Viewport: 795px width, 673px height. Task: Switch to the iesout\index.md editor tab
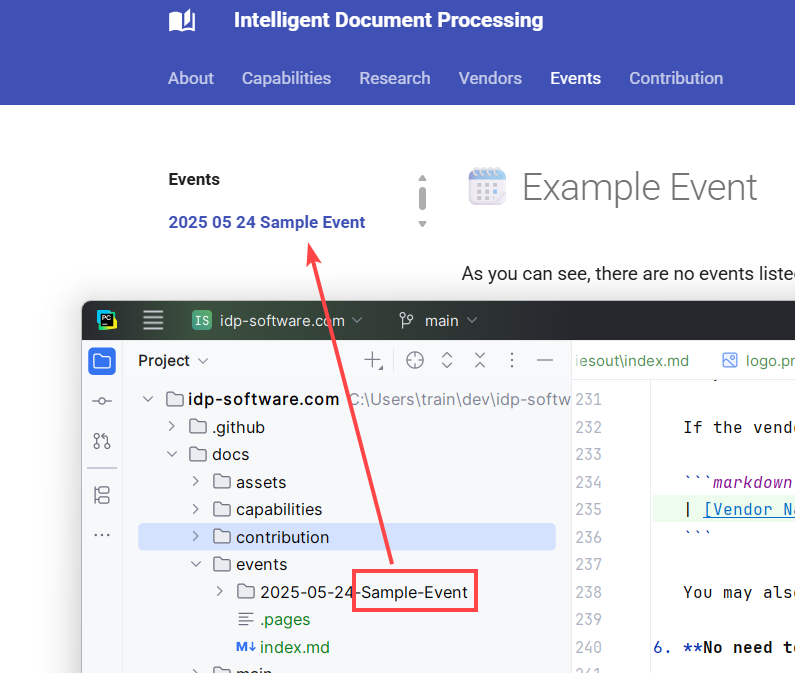click(632, 361)
